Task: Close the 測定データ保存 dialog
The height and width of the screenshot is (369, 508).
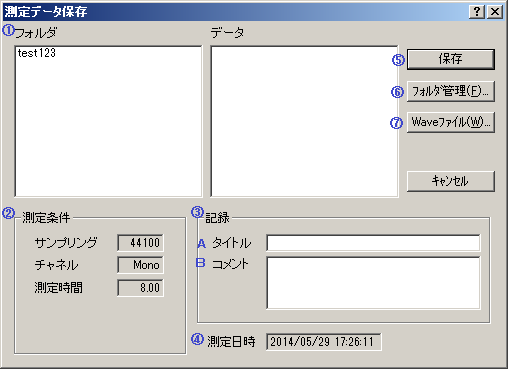Action: tap(495, 12)
